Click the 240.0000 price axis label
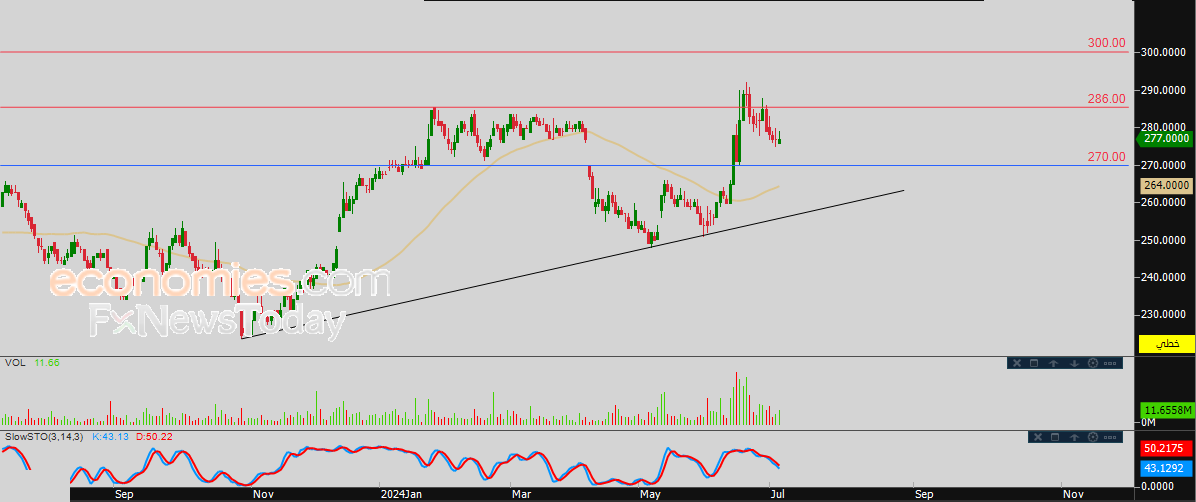This screenshot has height=502, width=1196. coord(1164,278)
